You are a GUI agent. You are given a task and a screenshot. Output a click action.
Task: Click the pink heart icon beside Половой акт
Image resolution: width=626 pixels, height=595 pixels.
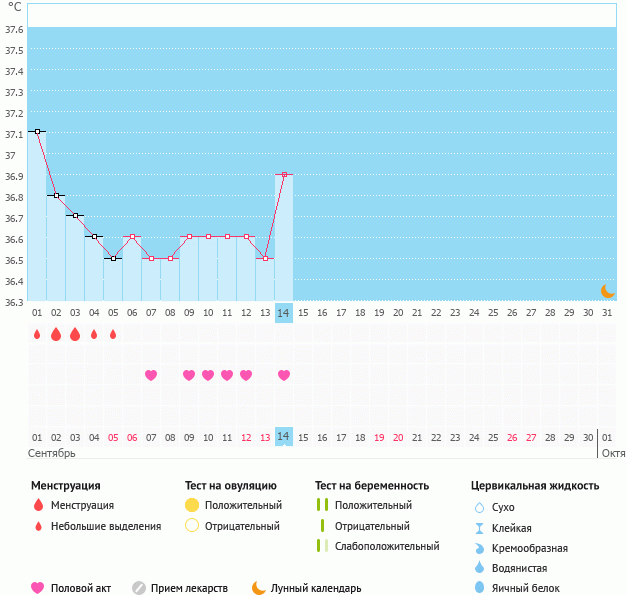[x=38, y=588]
